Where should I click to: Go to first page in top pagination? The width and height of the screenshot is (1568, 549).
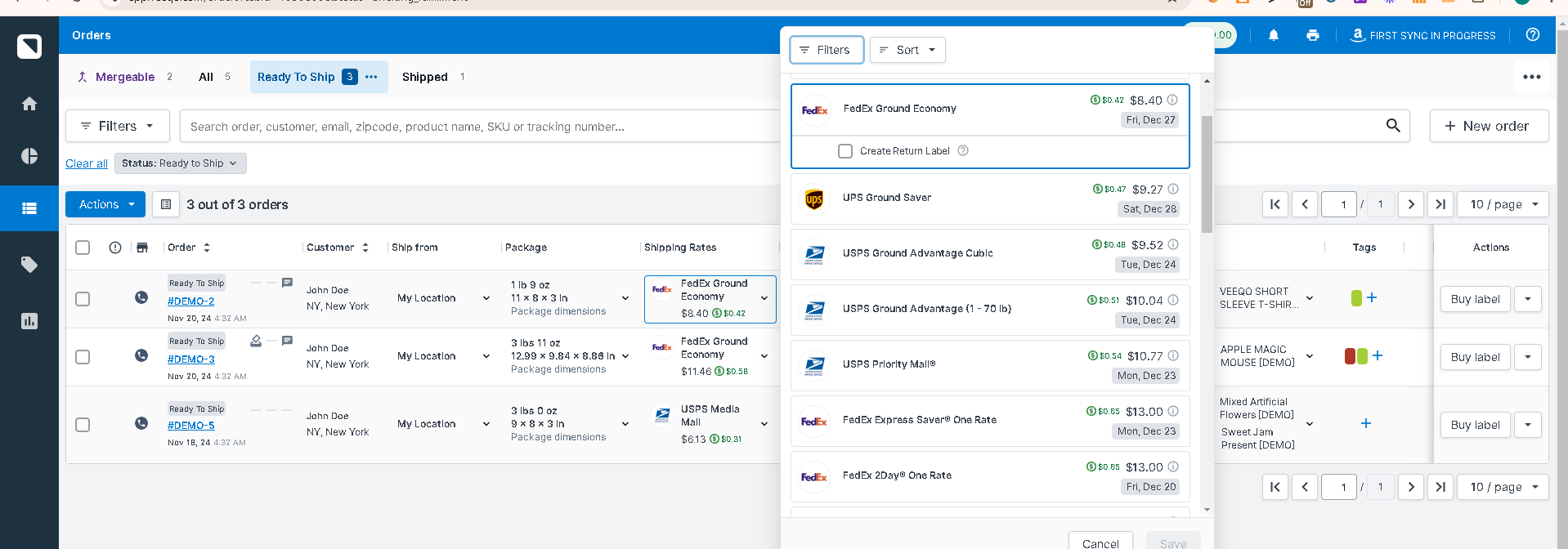(1275, 204)
